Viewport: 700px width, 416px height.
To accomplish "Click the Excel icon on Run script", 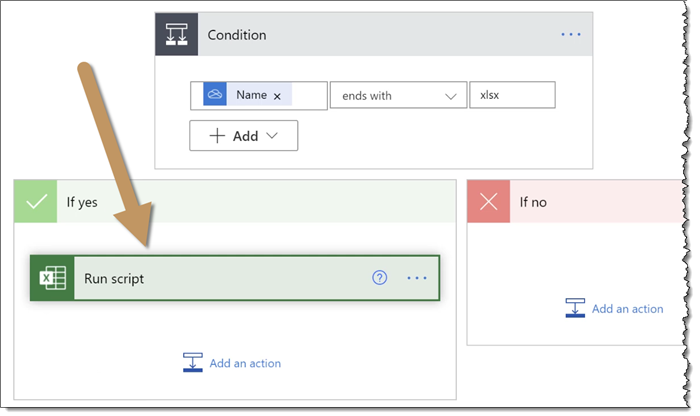I will click(52, 278).
